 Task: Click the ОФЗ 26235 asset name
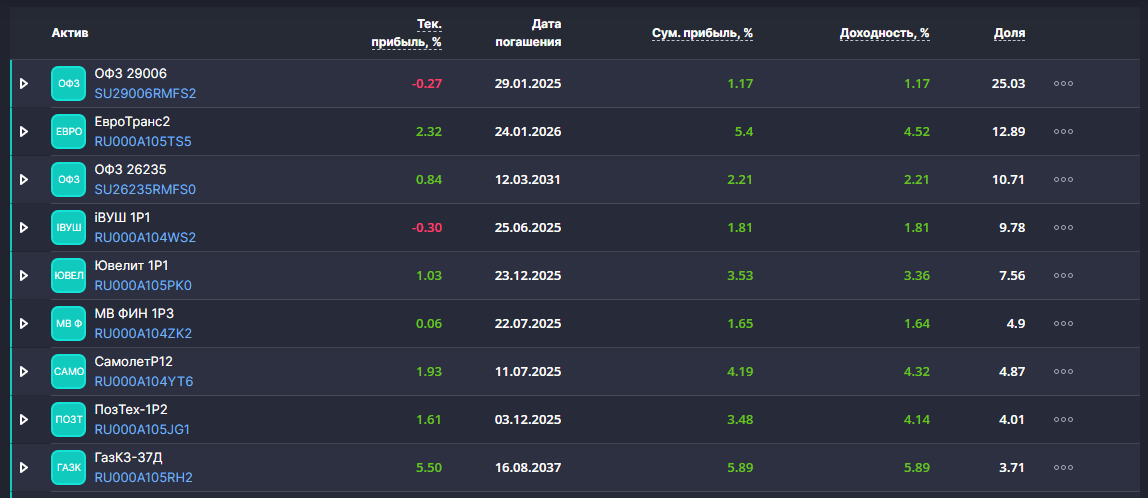point(131,169)
